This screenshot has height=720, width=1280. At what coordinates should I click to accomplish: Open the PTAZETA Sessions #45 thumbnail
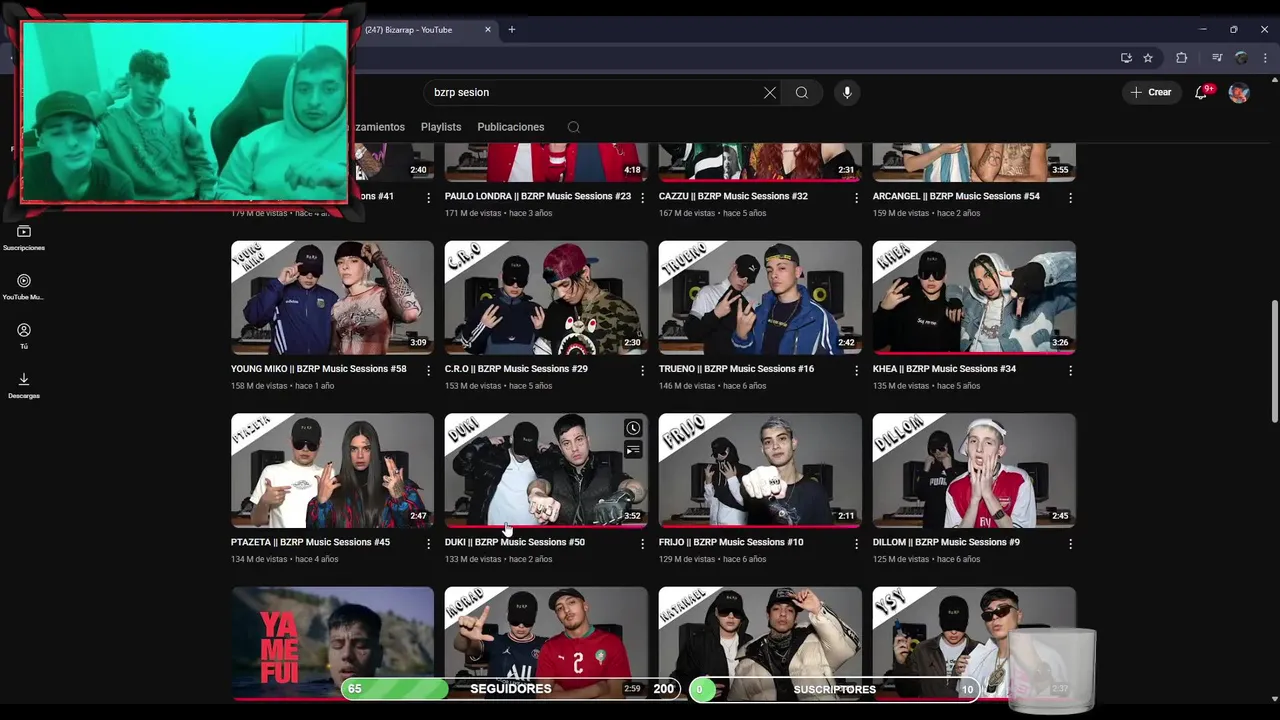332,470
